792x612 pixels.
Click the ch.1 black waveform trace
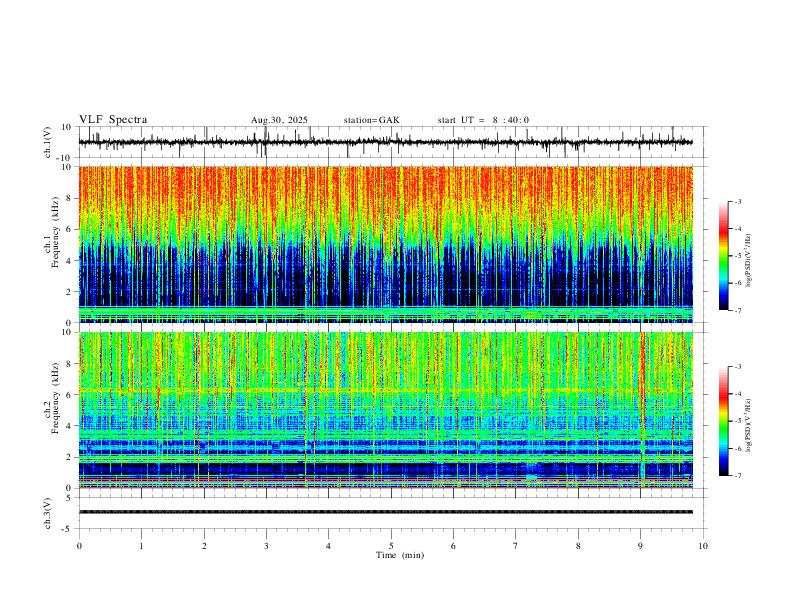(x=385, y=142)
